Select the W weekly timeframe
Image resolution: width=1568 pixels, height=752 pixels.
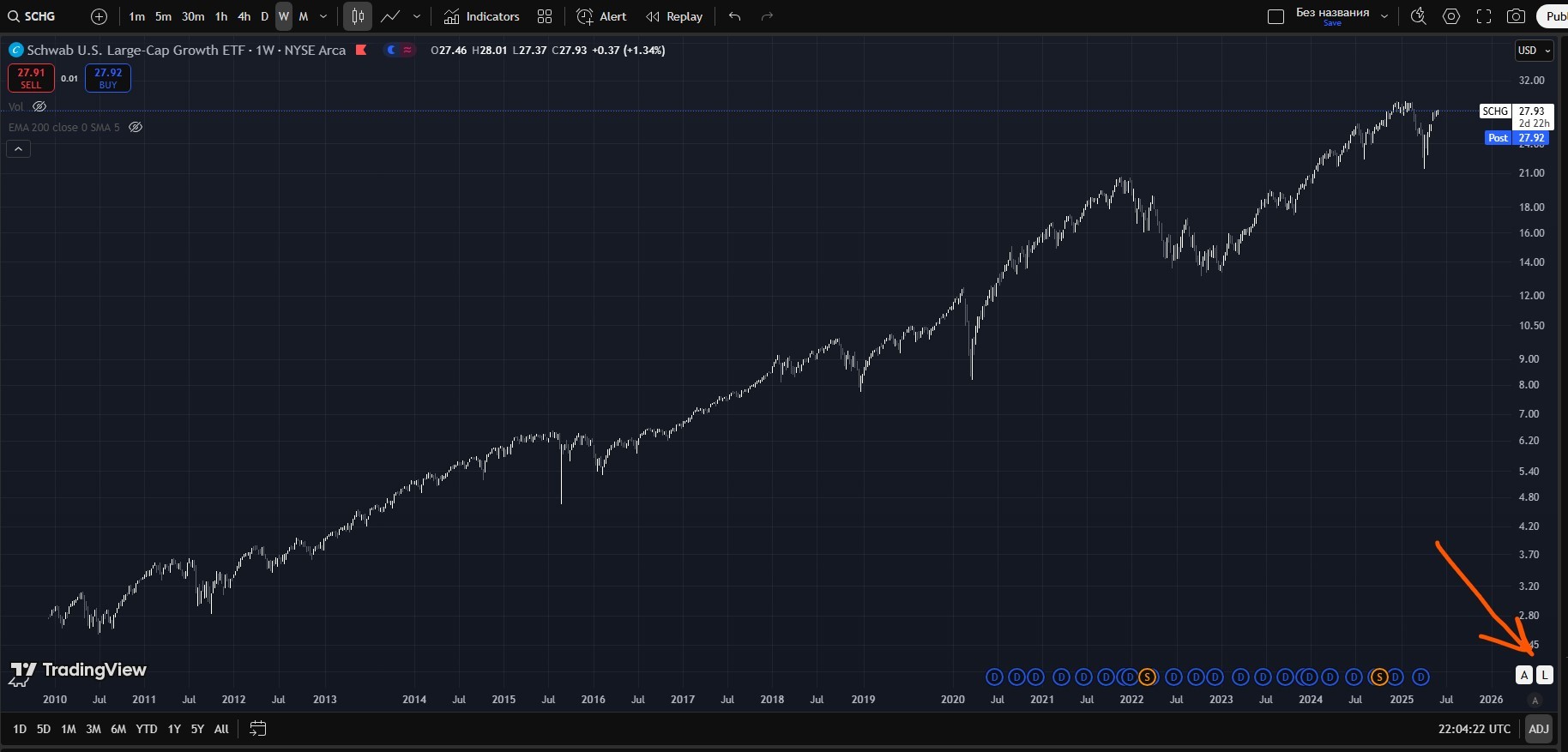click(x=284, y=16)
